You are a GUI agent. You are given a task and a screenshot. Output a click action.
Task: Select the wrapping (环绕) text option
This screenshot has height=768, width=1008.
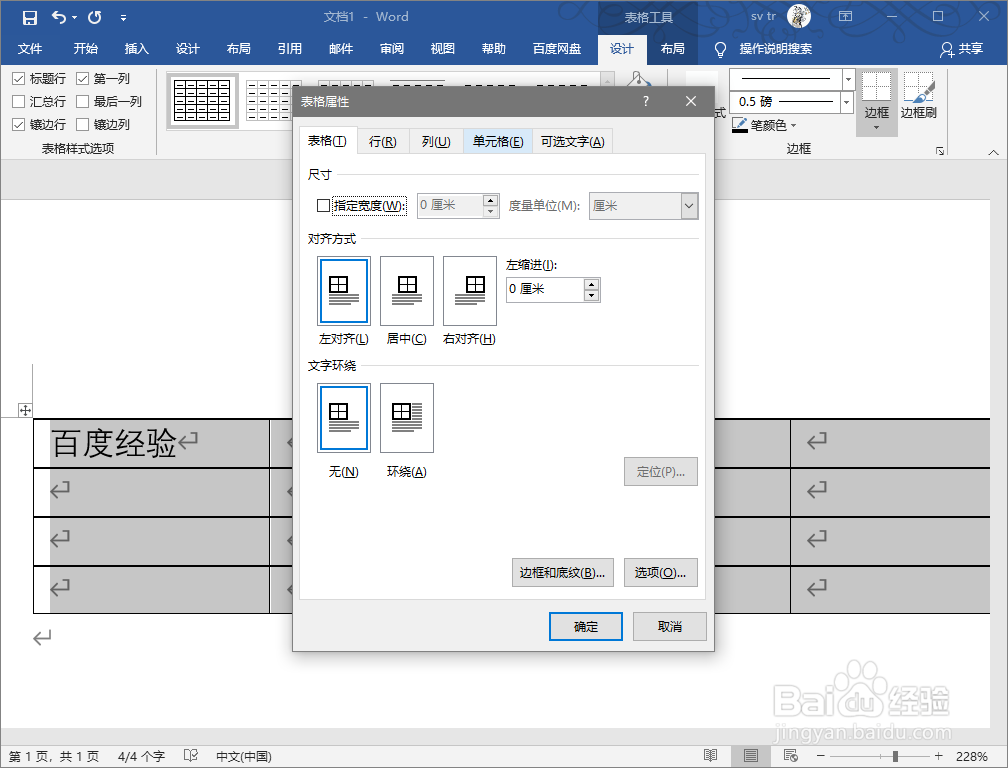[407, 417]
